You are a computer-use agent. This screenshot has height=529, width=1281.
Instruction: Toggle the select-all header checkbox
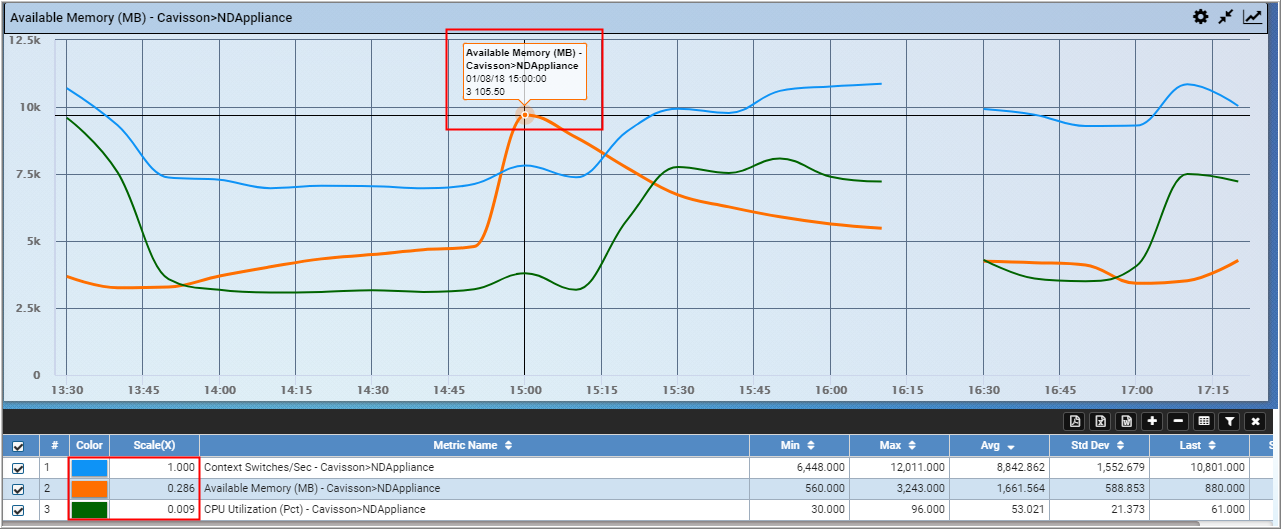18,446
